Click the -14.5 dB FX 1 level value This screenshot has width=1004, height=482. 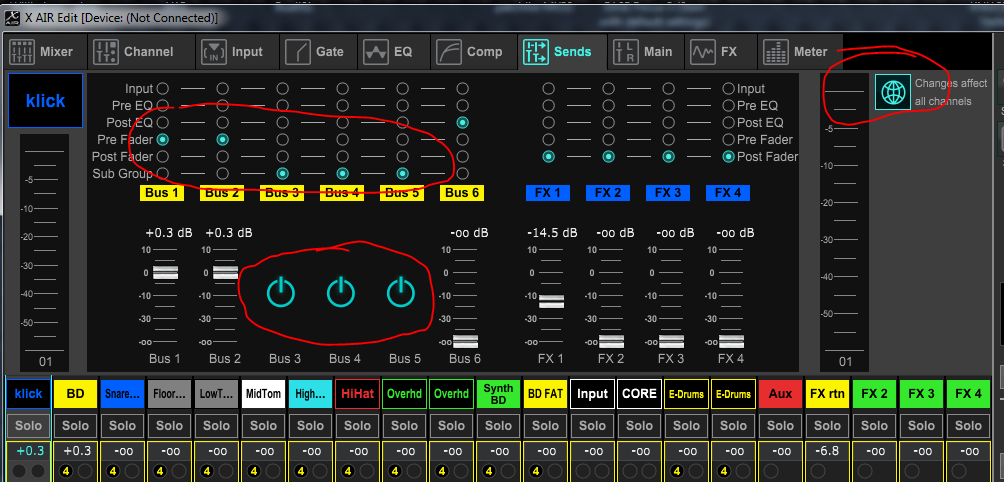(x=551, y=233)
